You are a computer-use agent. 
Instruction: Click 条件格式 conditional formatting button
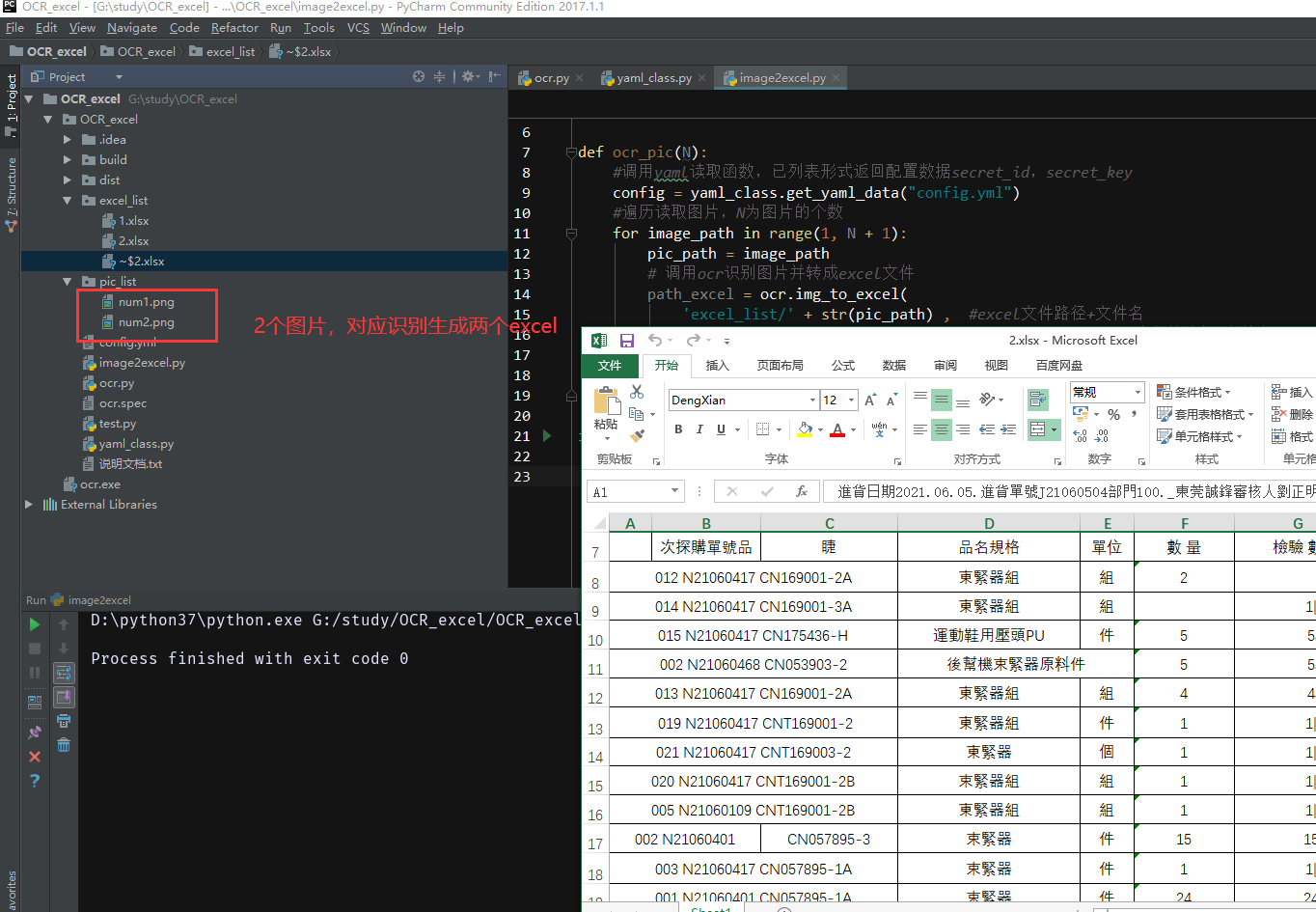1194,392
